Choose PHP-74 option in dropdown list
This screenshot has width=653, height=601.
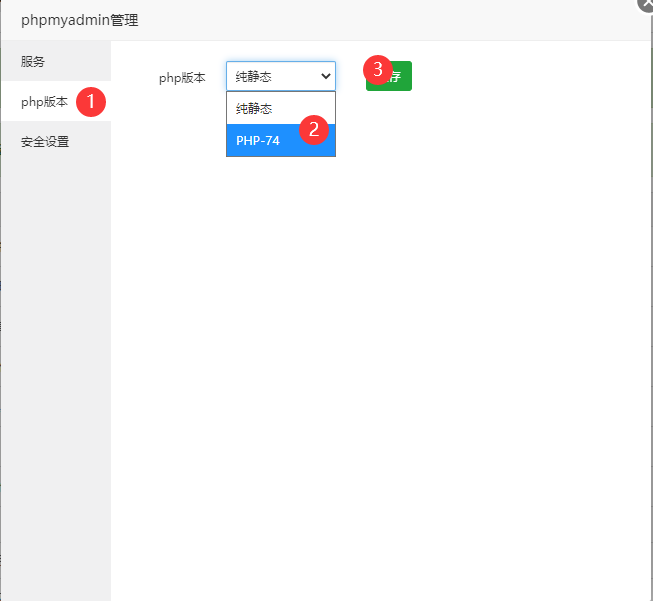pos(281,140)
